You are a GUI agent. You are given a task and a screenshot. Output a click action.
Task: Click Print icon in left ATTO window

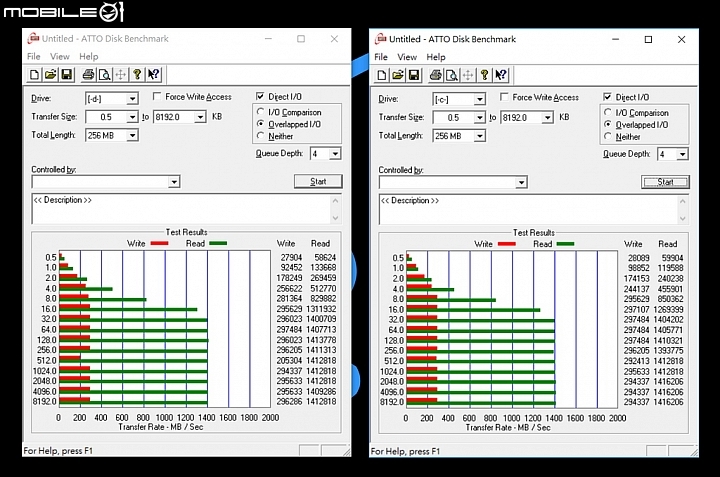click(x=88, y=75)
